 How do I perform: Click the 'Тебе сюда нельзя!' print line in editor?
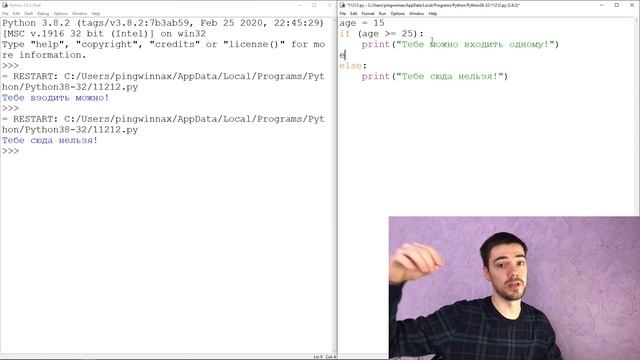click(435, 76)
